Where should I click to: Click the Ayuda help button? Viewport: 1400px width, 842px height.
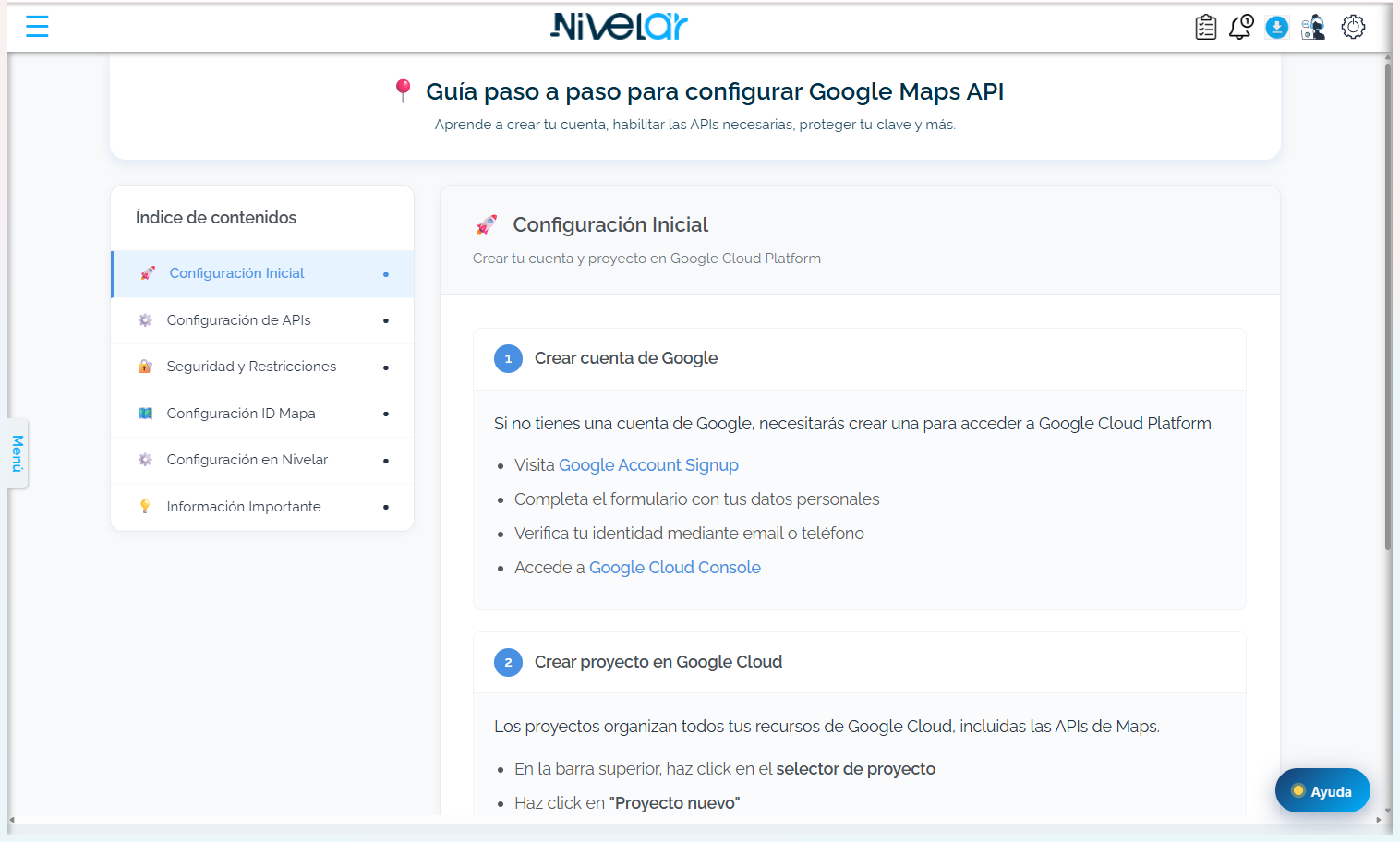click(1322, 791)
